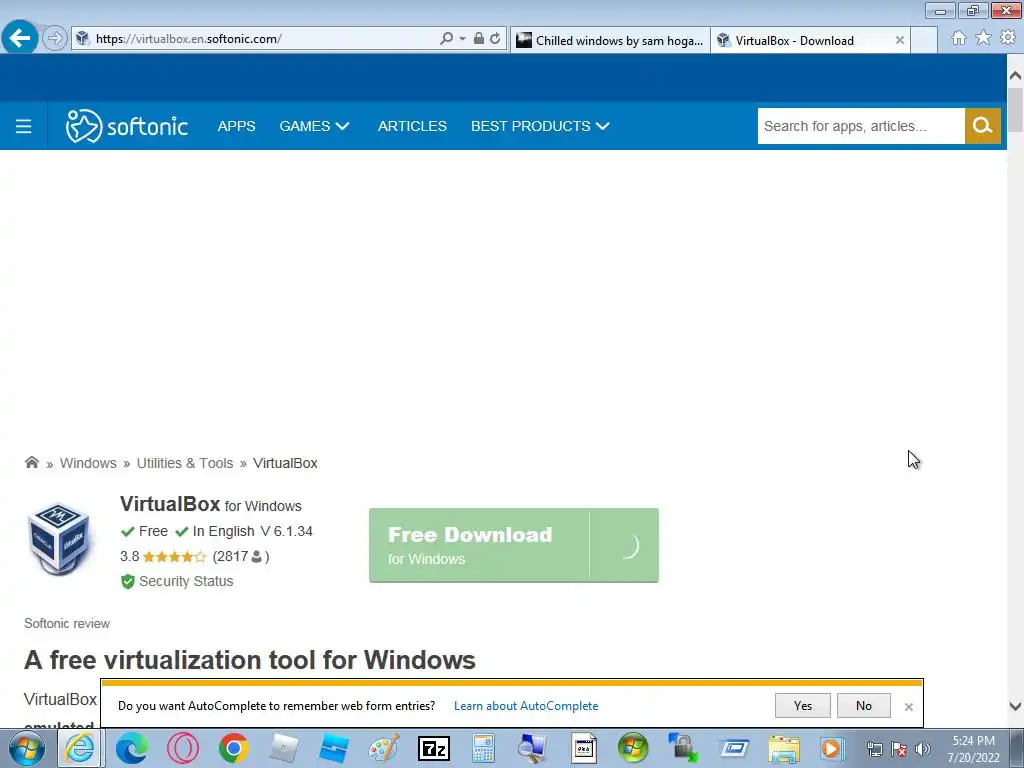Click the Action Center flag tray icon

coord(899,749)
